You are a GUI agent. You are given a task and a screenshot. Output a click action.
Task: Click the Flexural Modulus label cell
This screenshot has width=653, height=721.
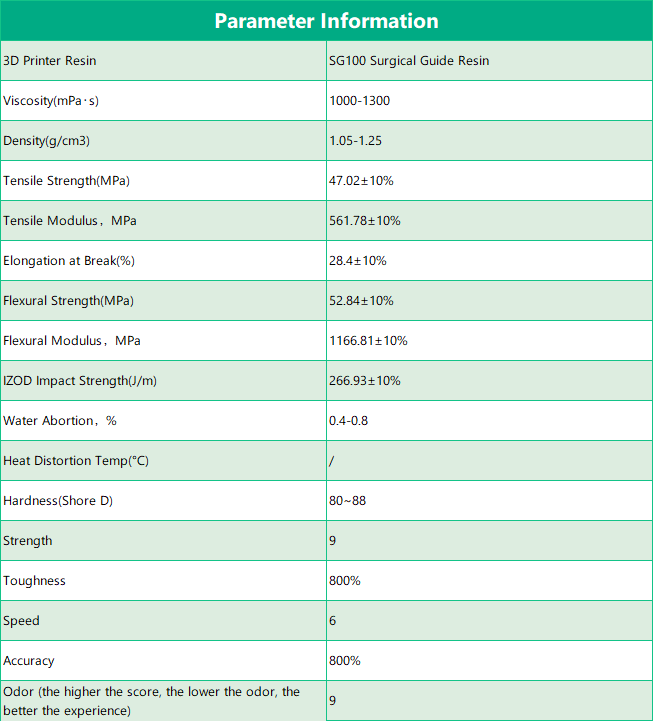pos(72,341)
